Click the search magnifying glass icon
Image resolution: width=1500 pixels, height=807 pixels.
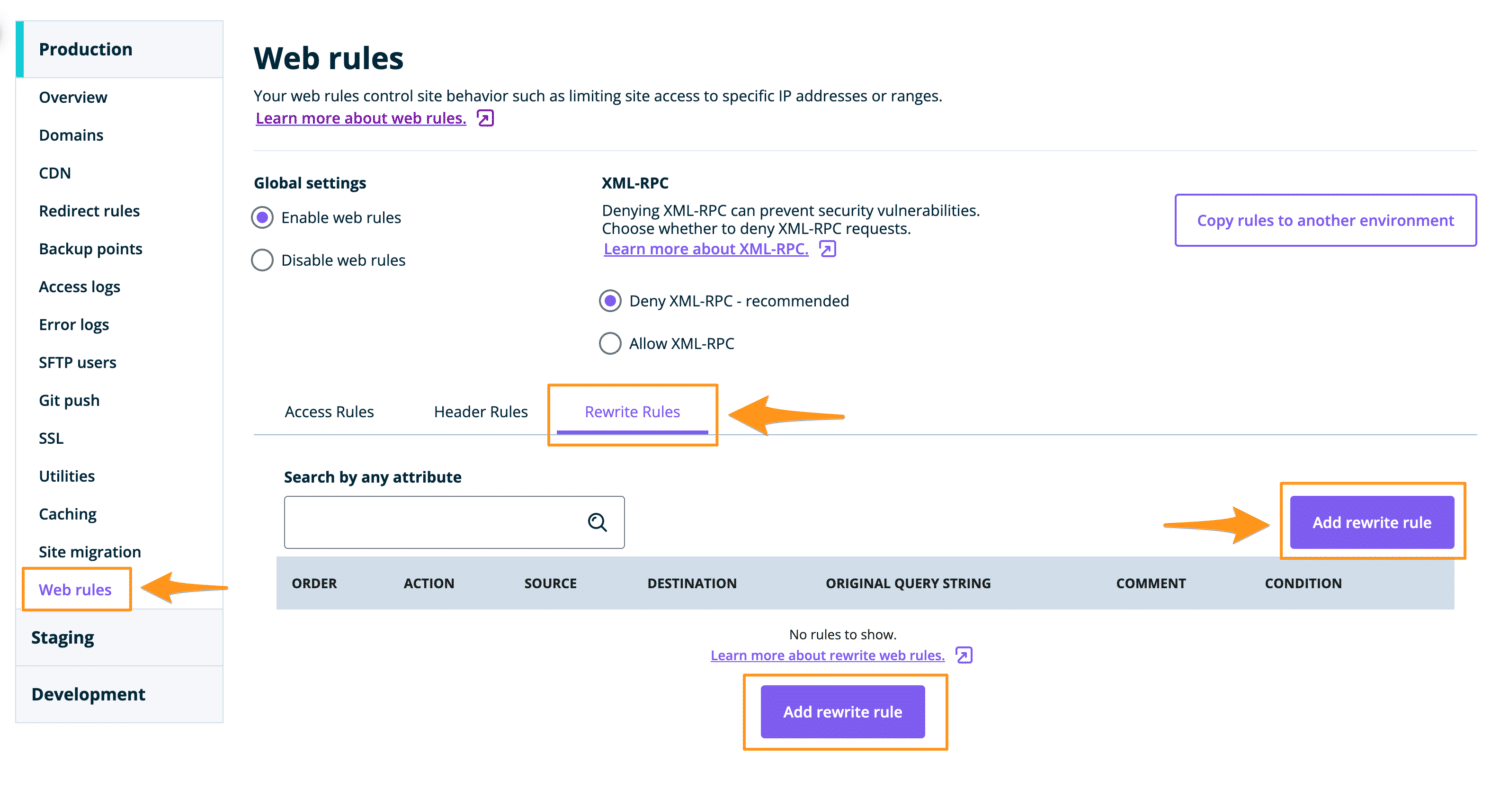click(x=597, y=522)
